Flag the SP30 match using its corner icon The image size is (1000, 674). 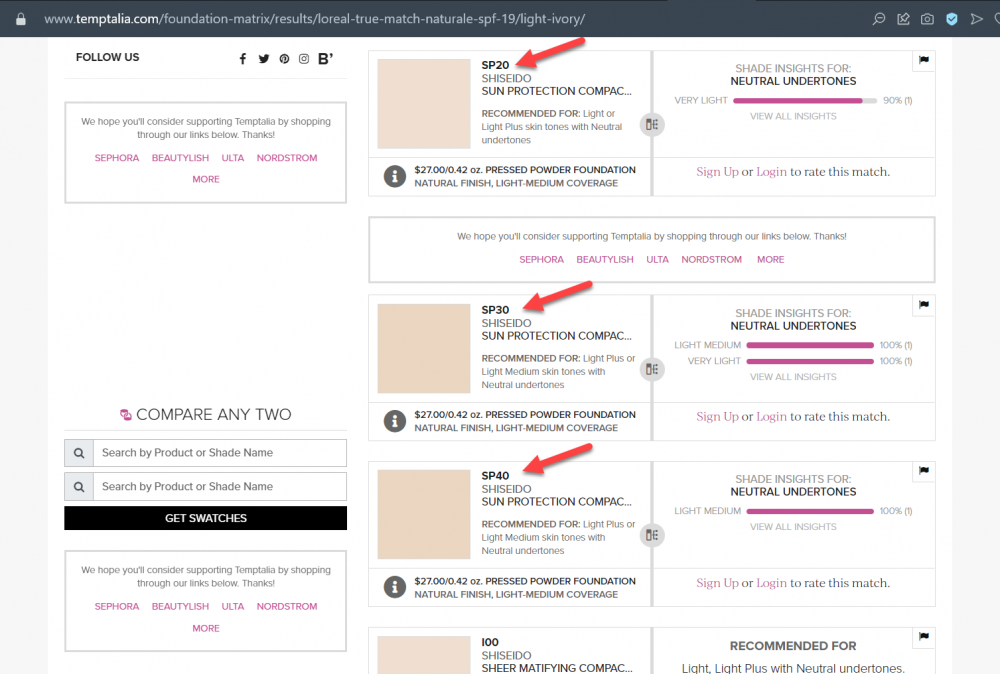(x=922, y=305)
